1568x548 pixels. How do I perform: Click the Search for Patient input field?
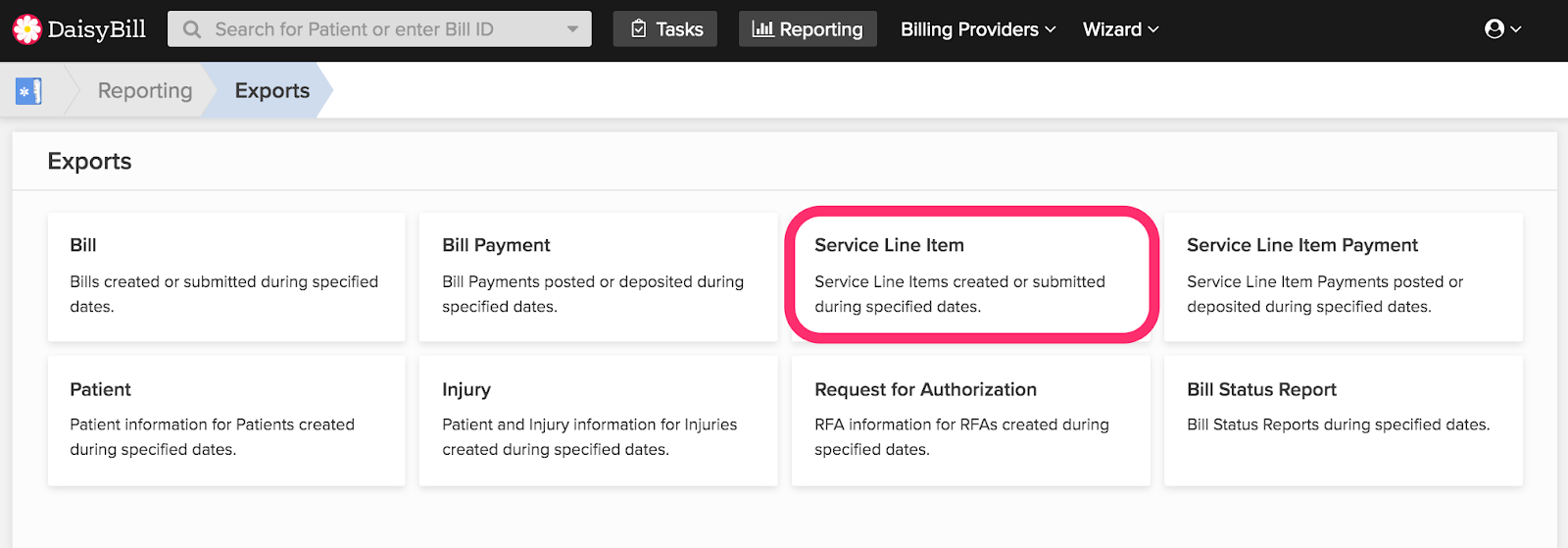point(379,29)
